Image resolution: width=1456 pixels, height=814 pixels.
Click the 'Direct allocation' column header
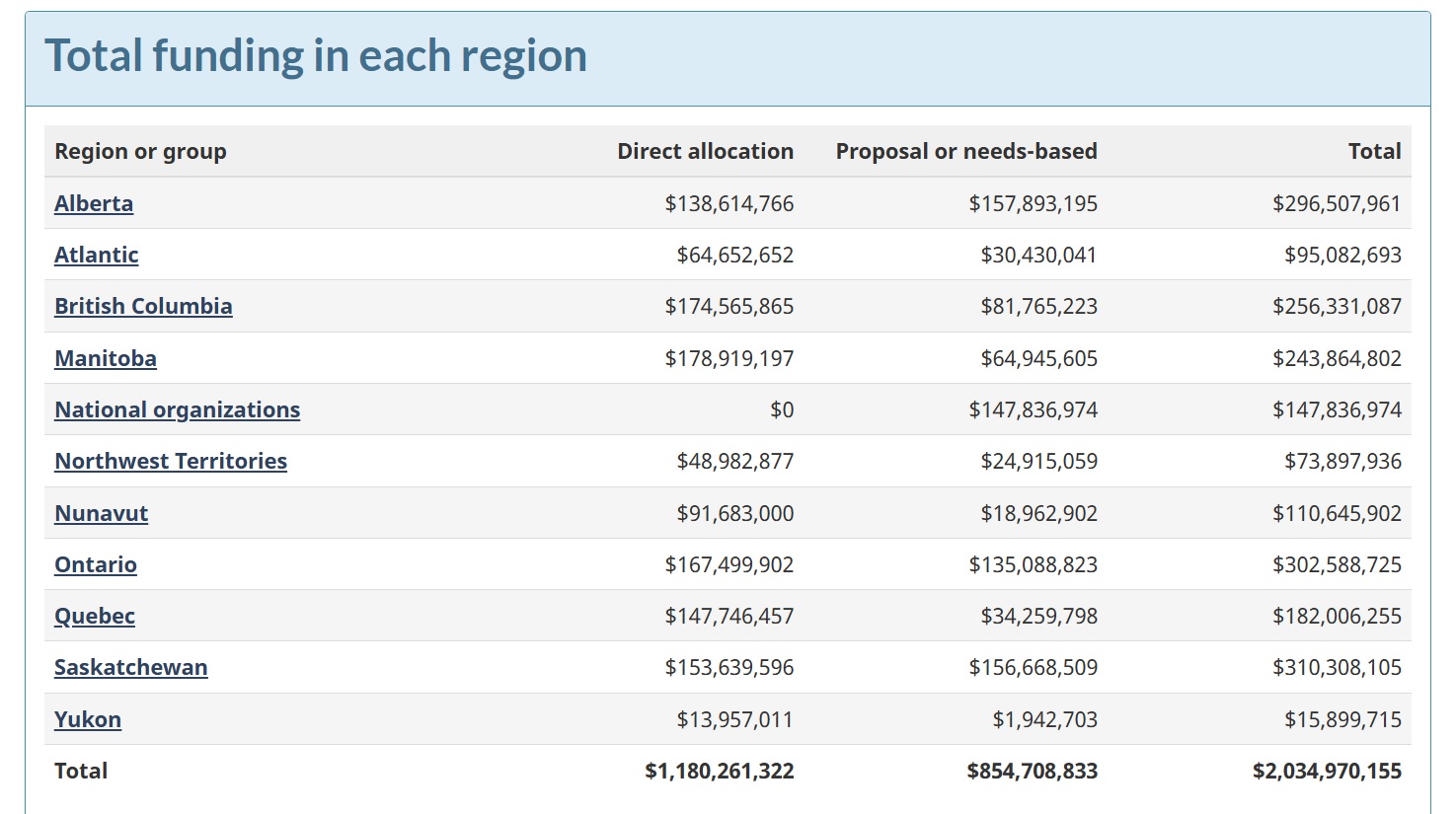[x=705, y=151]
